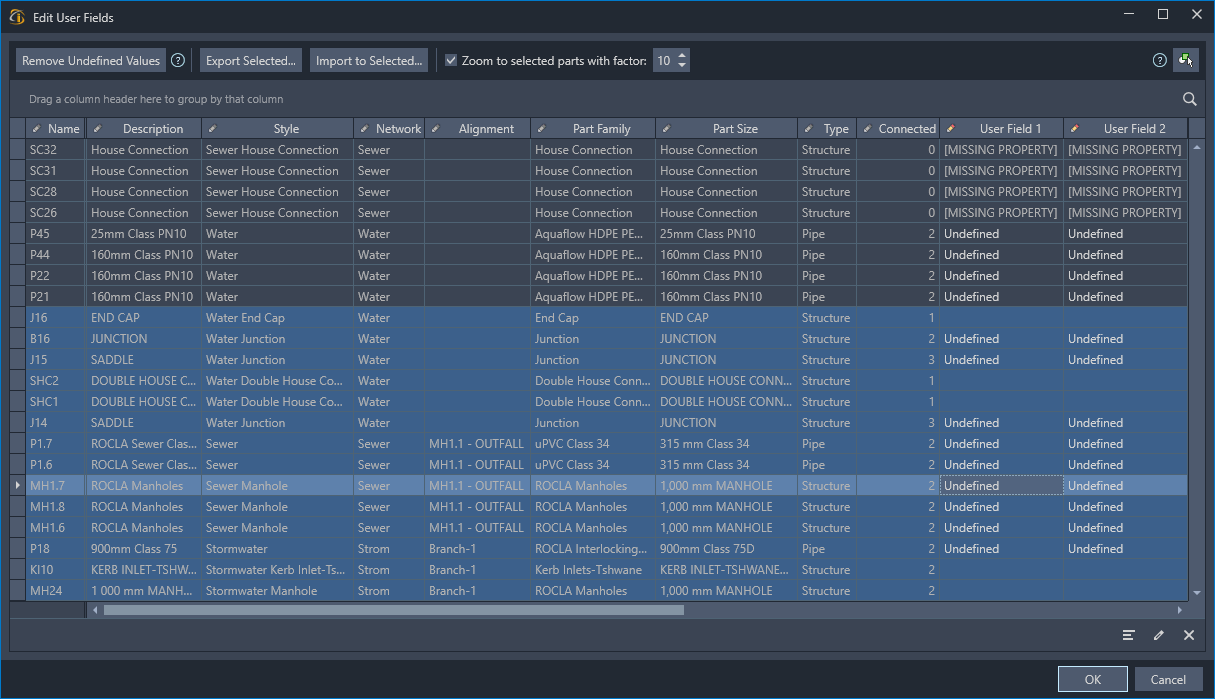The height and width of the screenshot is (699, 1215).
Task: Select the P45 name cell
Action: [56, 234]
